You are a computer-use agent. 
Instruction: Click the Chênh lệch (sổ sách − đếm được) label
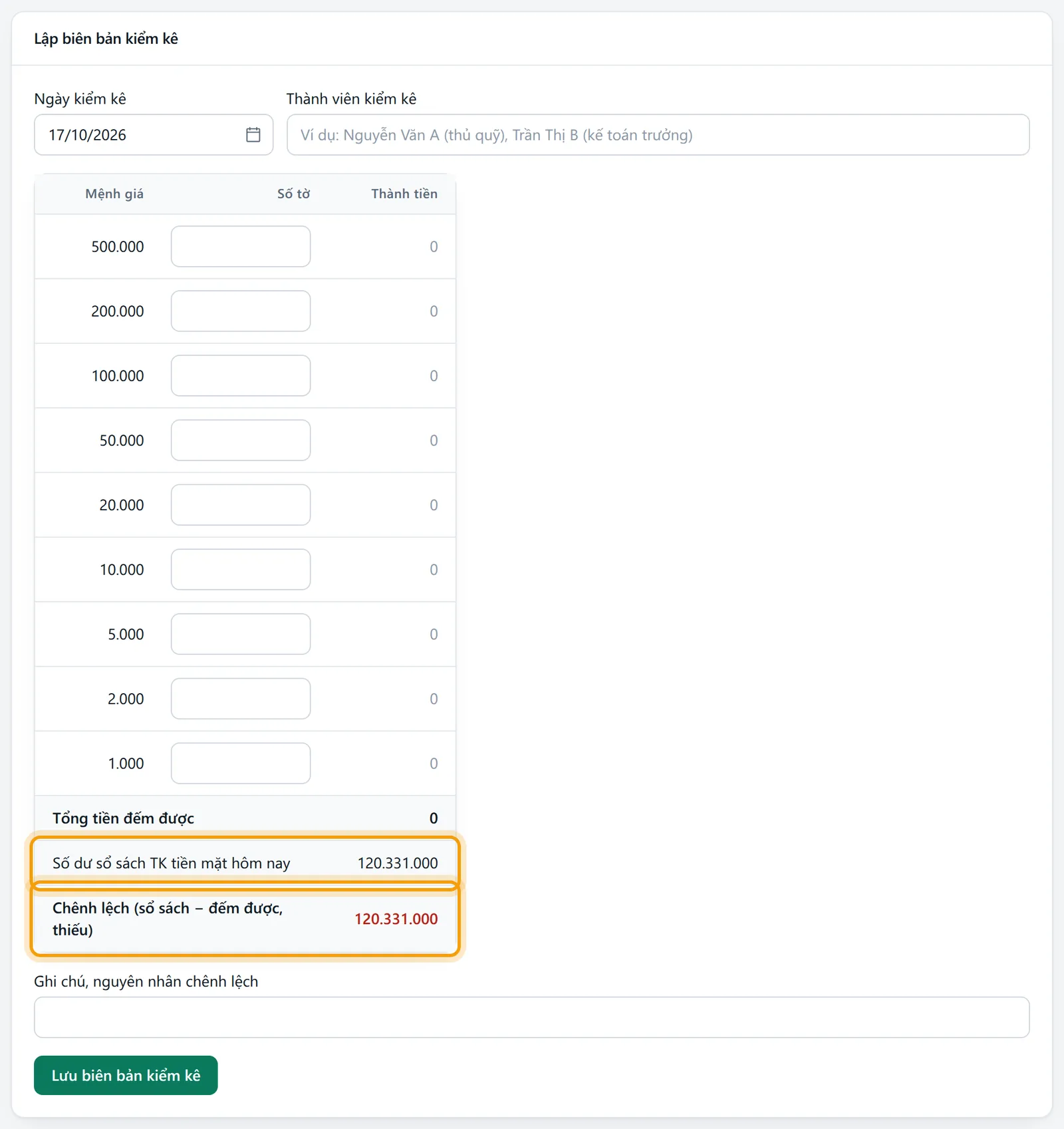(168, 919)
